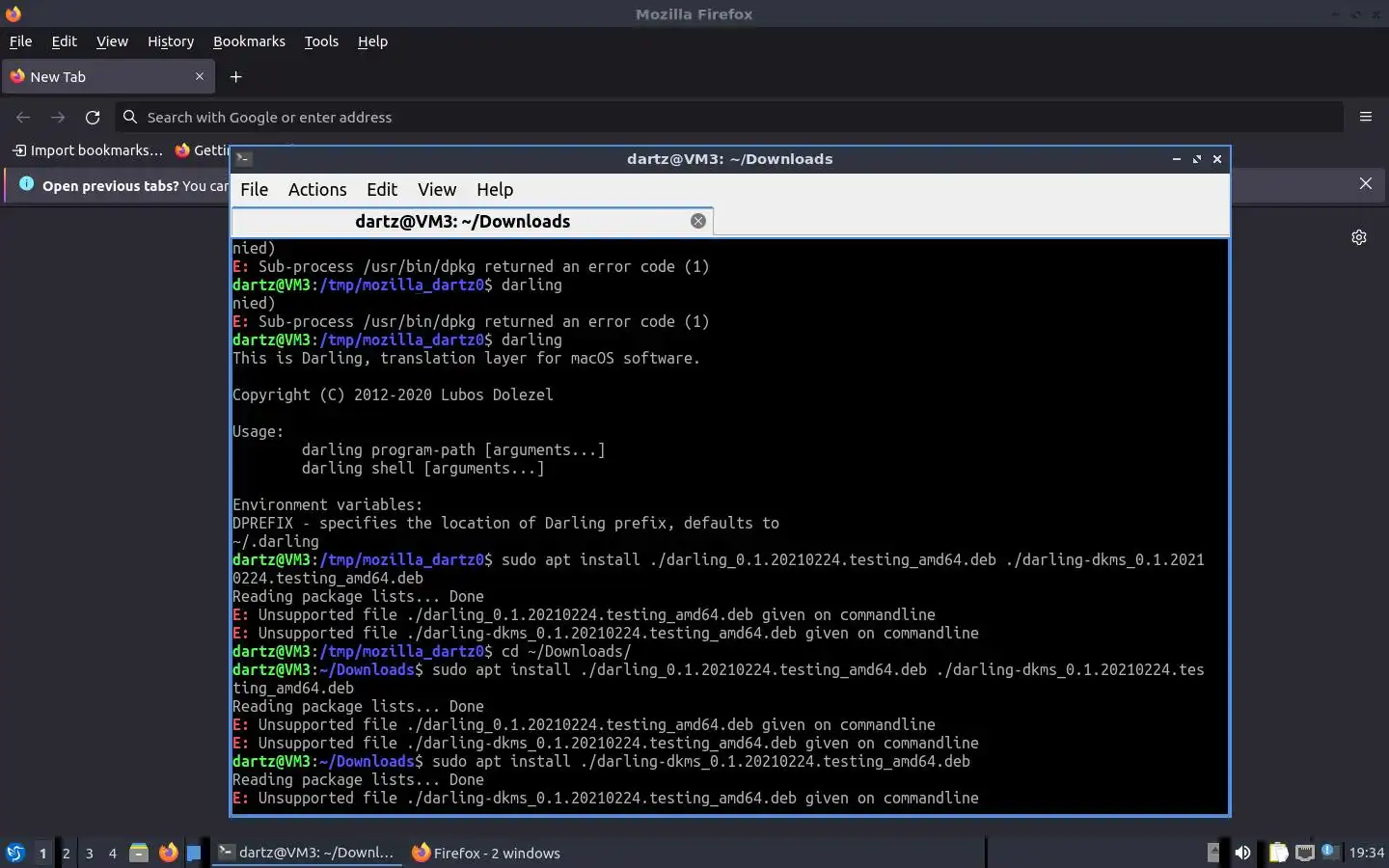Click the 'darling shell [arguments...]' usage line
Viewport: 1389px width, 868px height.
click(x=422, y=469)
